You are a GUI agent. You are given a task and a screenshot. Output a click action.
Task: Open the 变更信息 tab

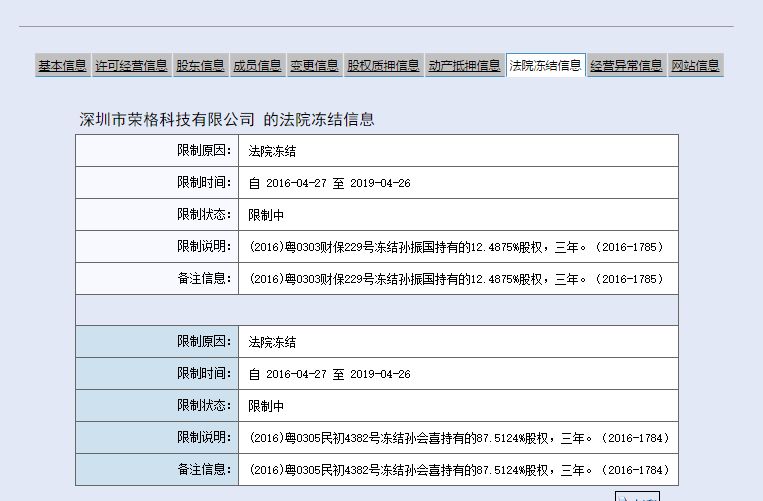(314, 66)
